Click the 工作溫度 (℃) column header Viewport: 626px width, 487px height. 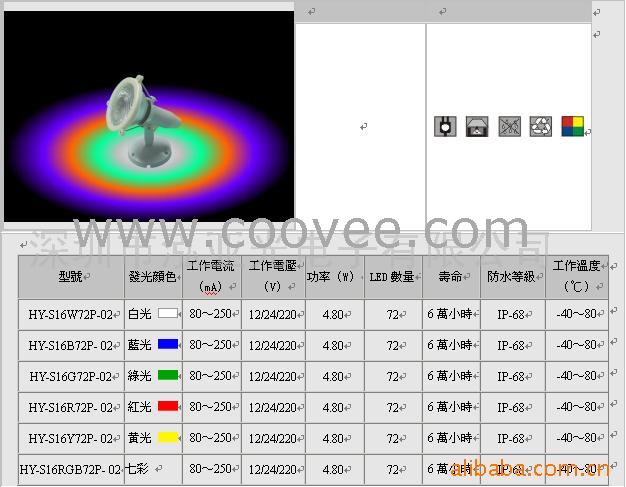[x=577, y=277]
